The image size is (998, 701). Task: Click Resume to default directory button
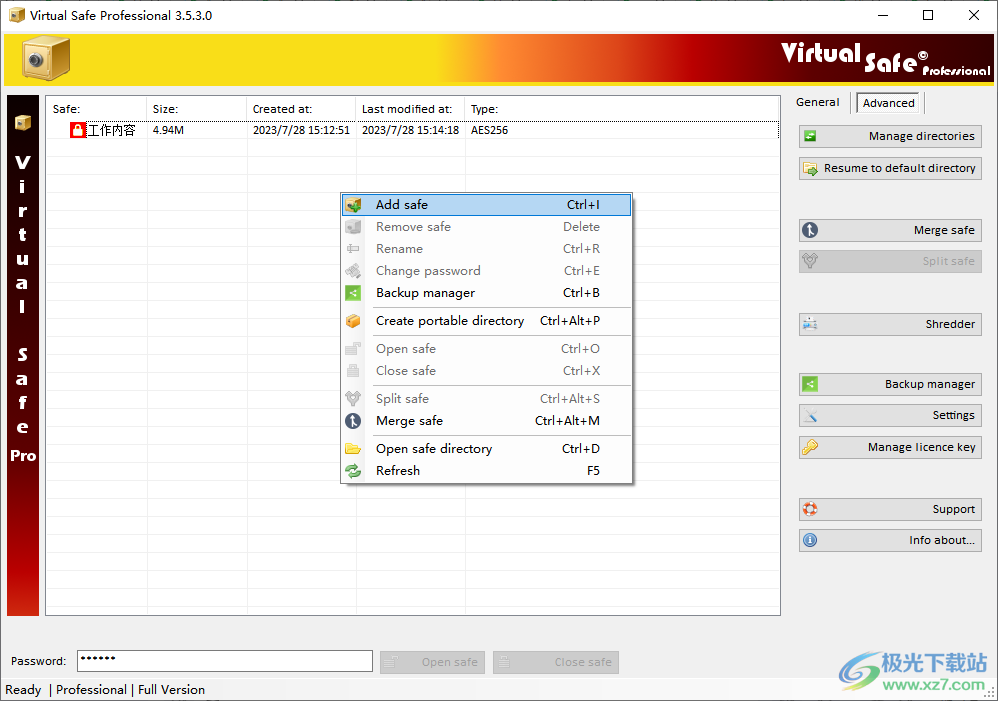890,168
